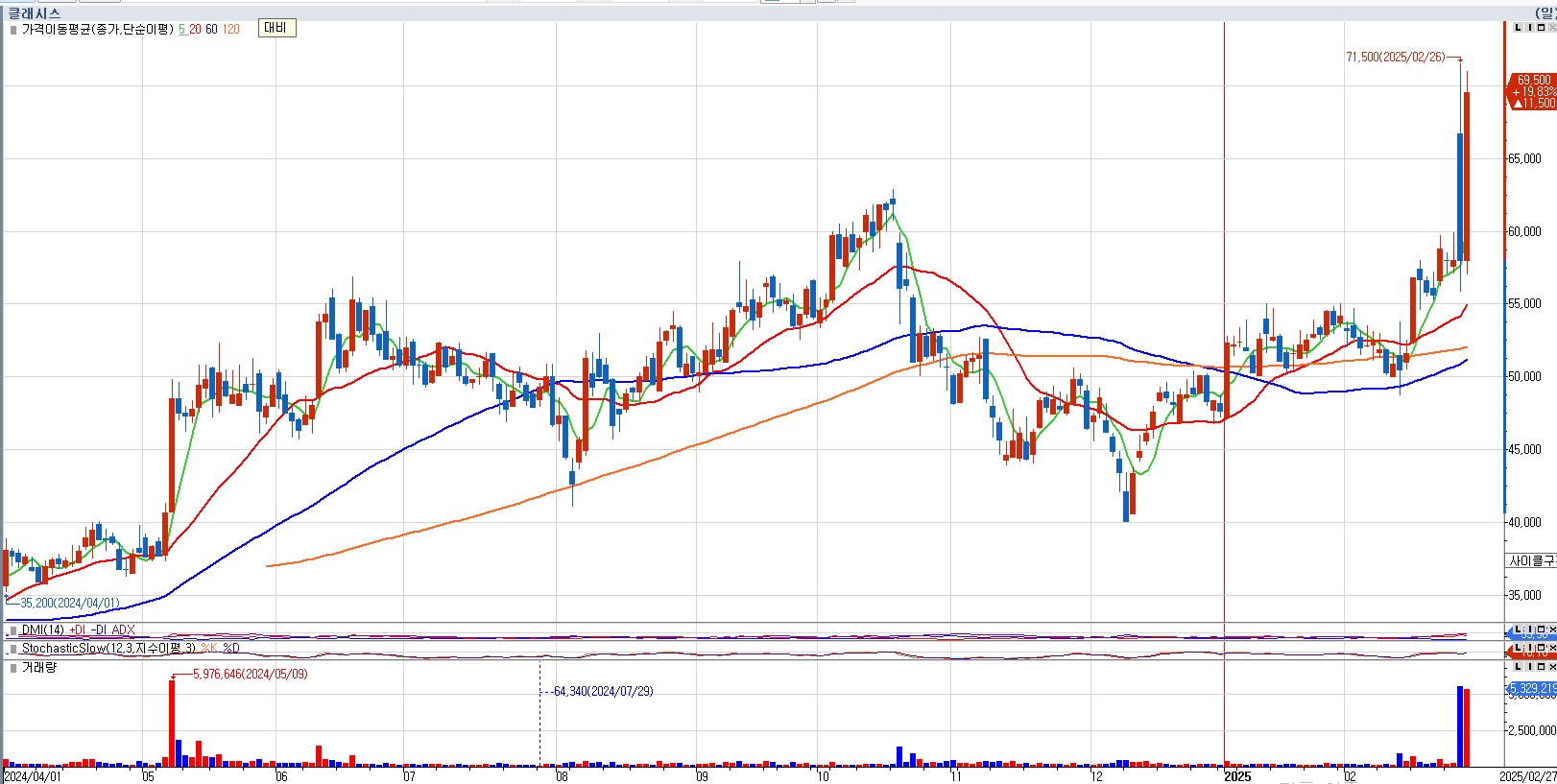Viewport: 1557px width, 784px height.
Task: Click the (일) daily period label
Action: tap(1545, 12)
